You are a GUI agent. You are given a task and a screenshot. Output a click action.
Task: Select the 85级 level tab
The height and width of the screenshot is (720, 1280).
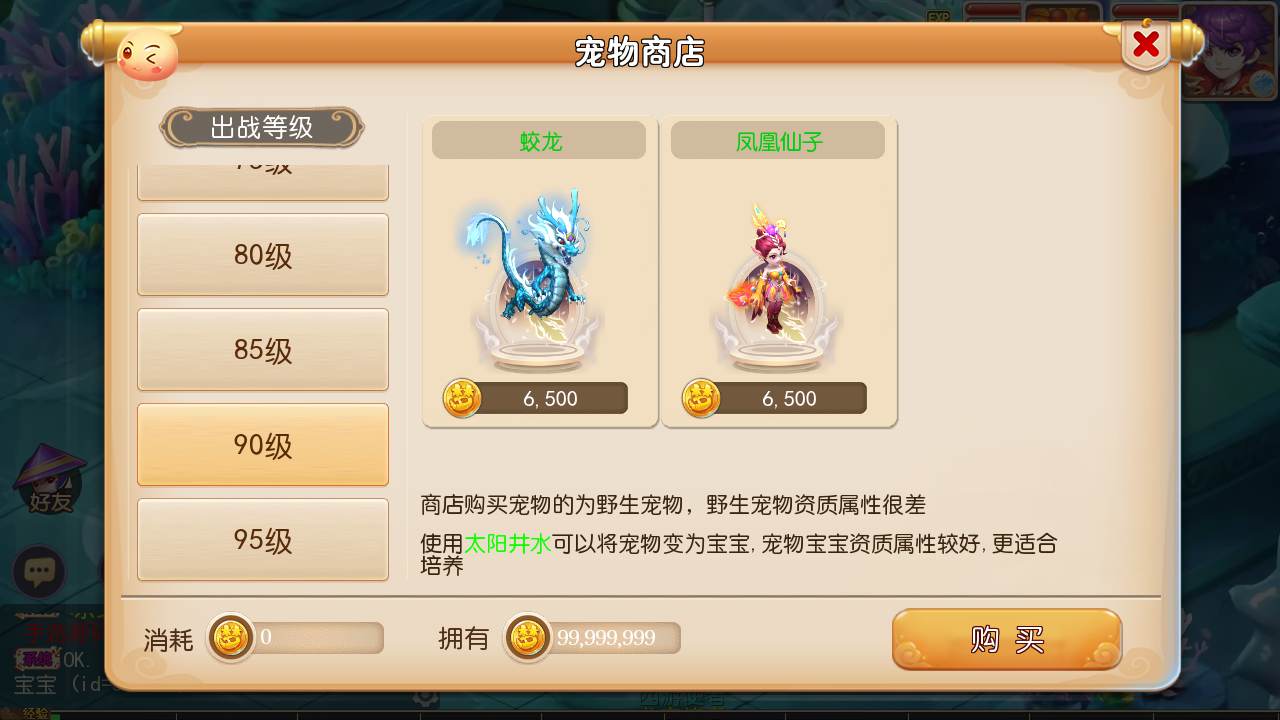tap(263, 350)
